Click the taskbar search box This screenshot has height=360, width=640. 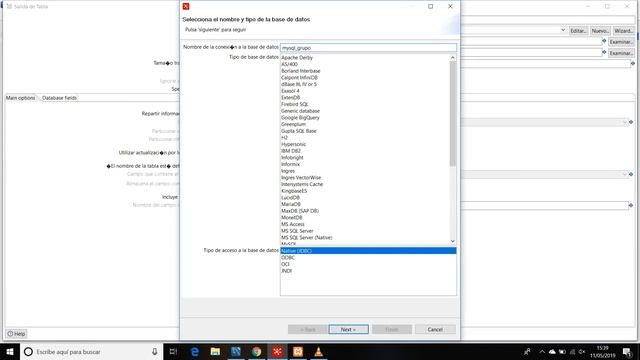[x=91, y=351]
